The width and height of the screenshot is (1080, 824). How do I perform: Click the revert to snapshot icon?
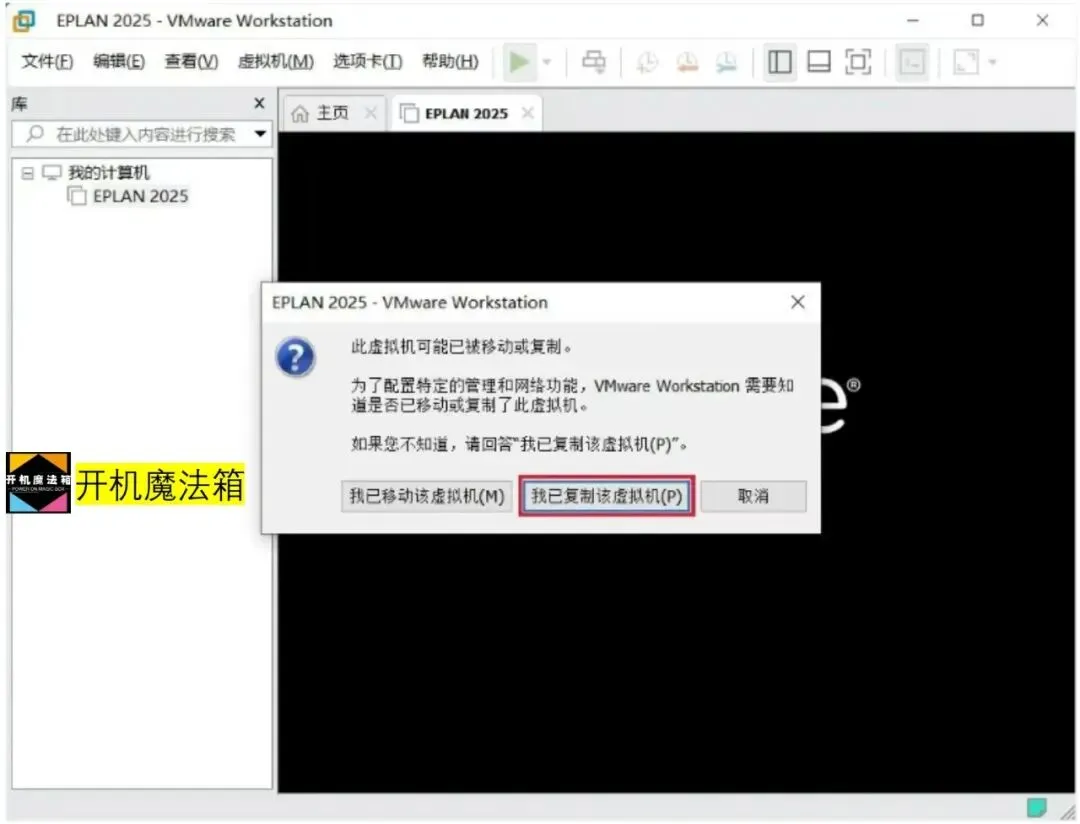click(687, 63)
